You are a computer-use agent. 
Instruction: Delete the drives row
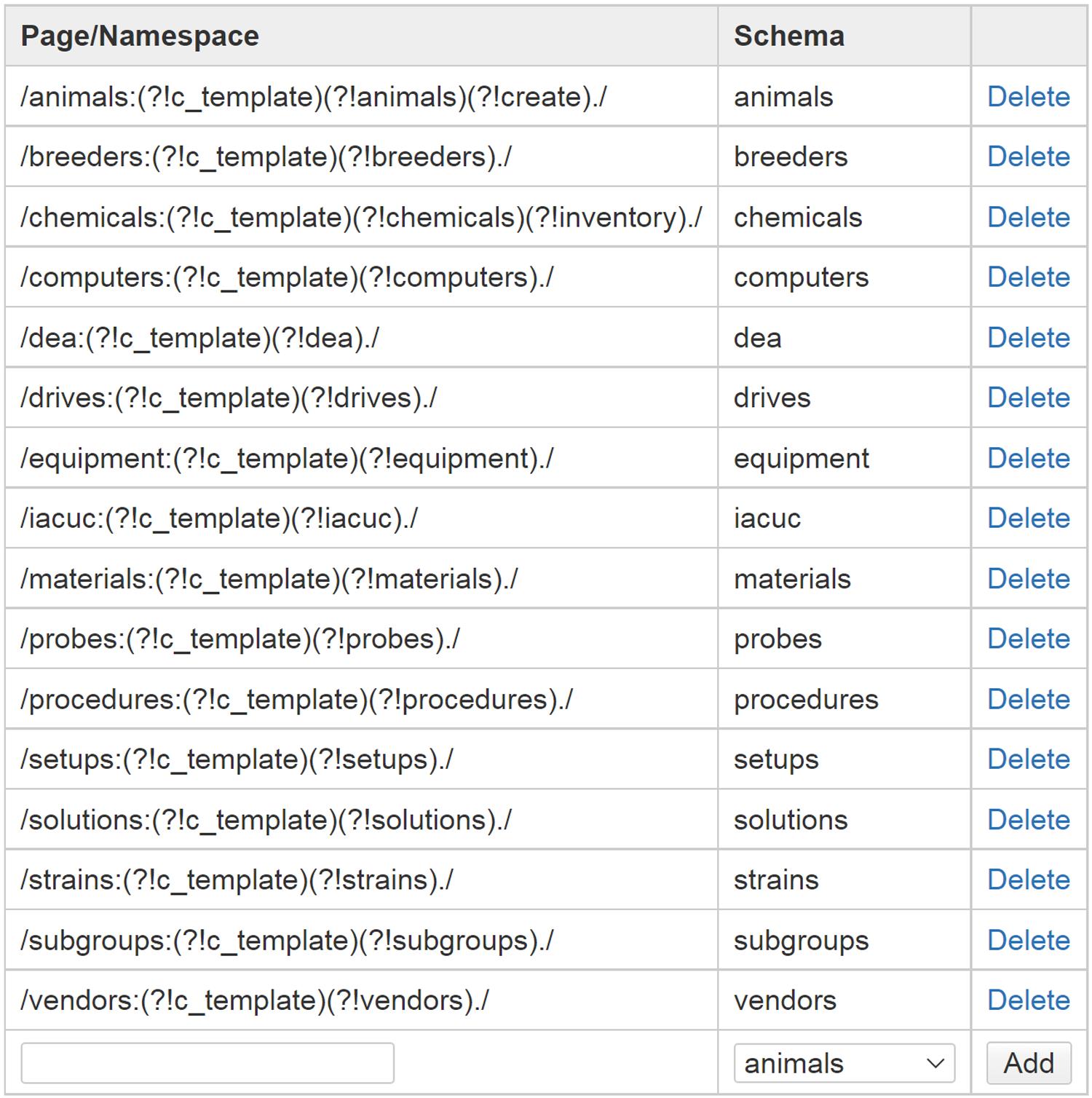(1028, 398)
